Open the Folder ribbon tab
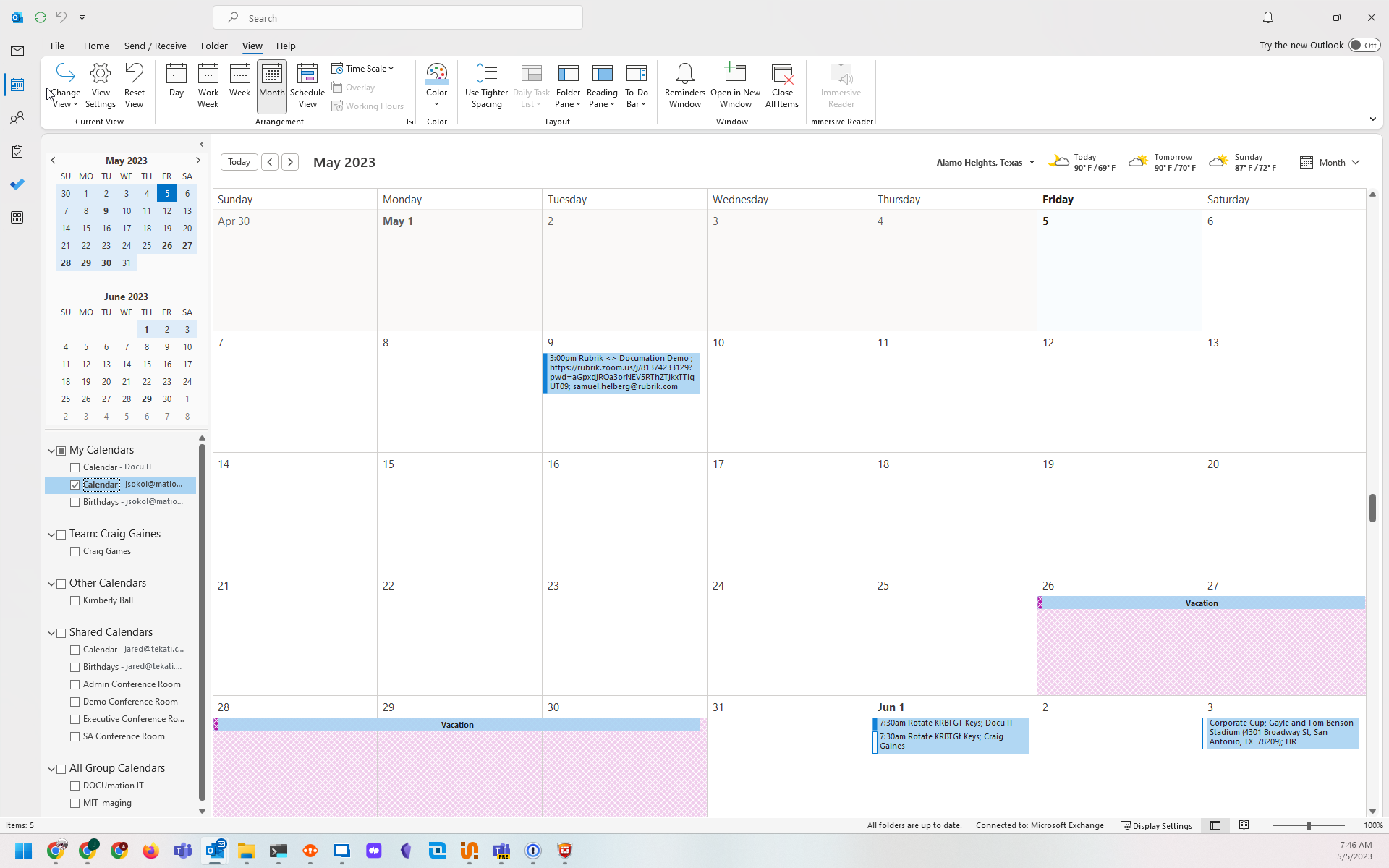The height and width of the screenshot is (868, 1389). pos(213,46)
